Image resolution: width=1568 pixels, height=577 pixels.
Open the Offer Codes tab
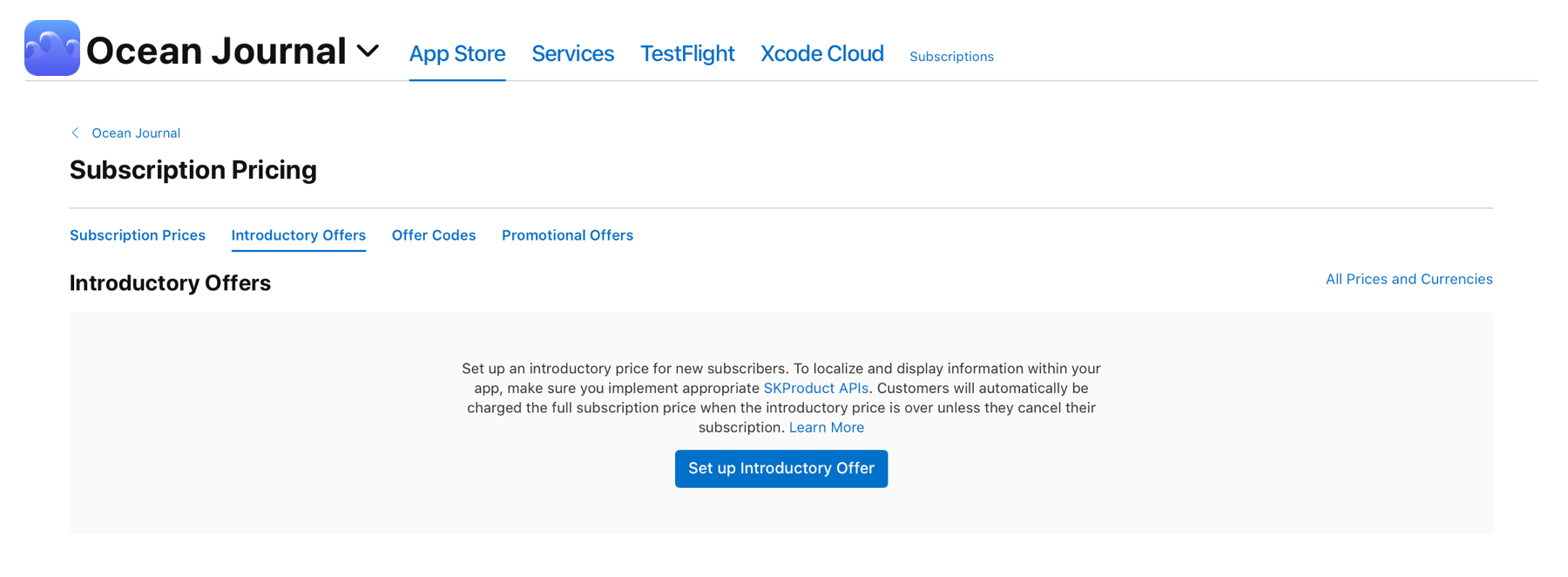[x=433, y=234]
